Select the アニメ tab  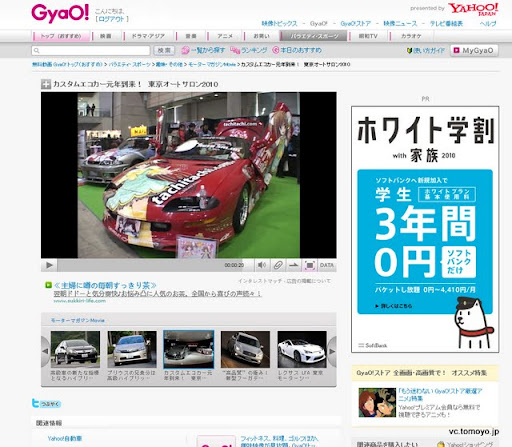click(x=225, y=36)
